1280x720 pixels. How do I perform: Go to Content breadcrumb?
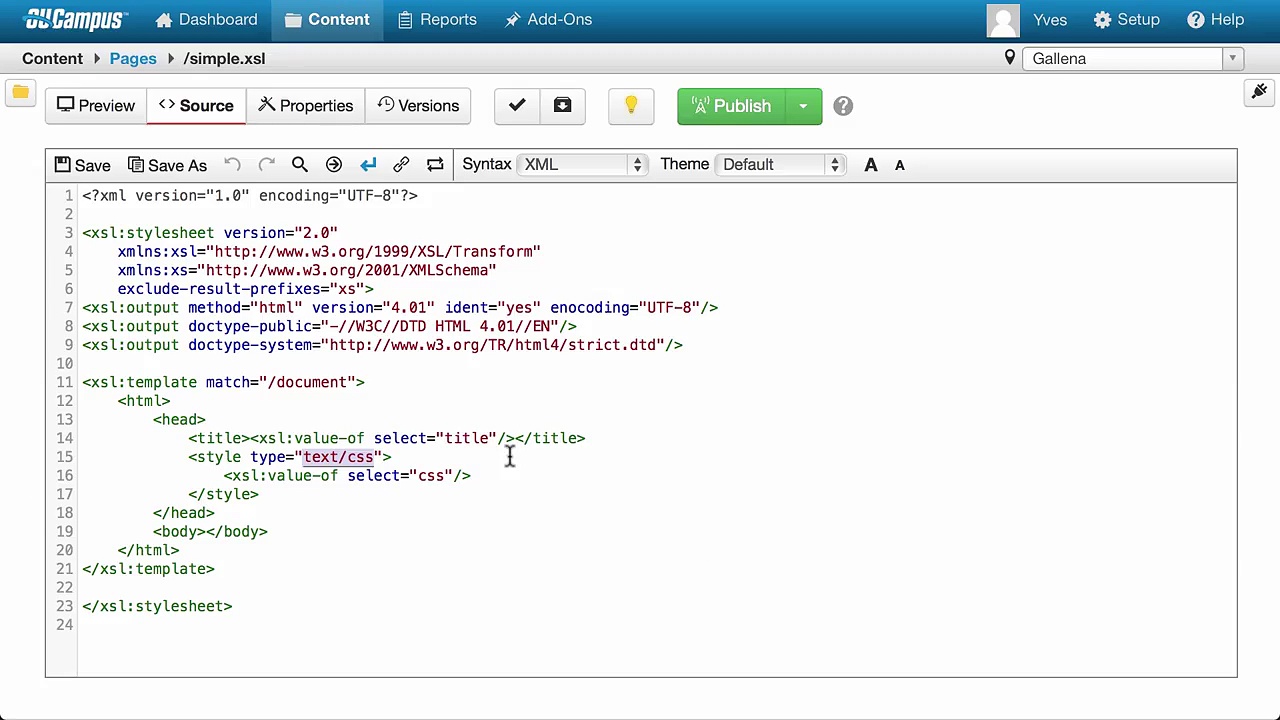click(52, 59)
